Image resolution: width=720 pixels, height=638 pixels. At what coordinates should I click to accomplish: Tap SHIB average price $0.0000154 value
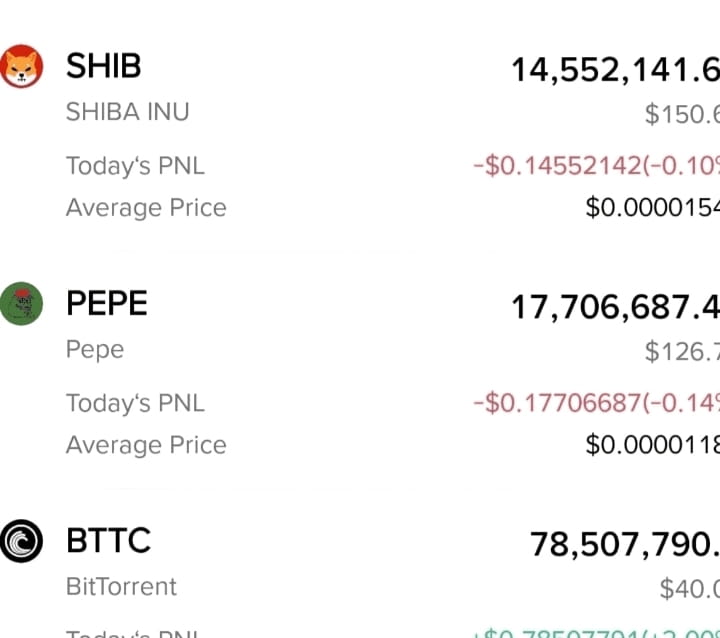tap(652, 208)
